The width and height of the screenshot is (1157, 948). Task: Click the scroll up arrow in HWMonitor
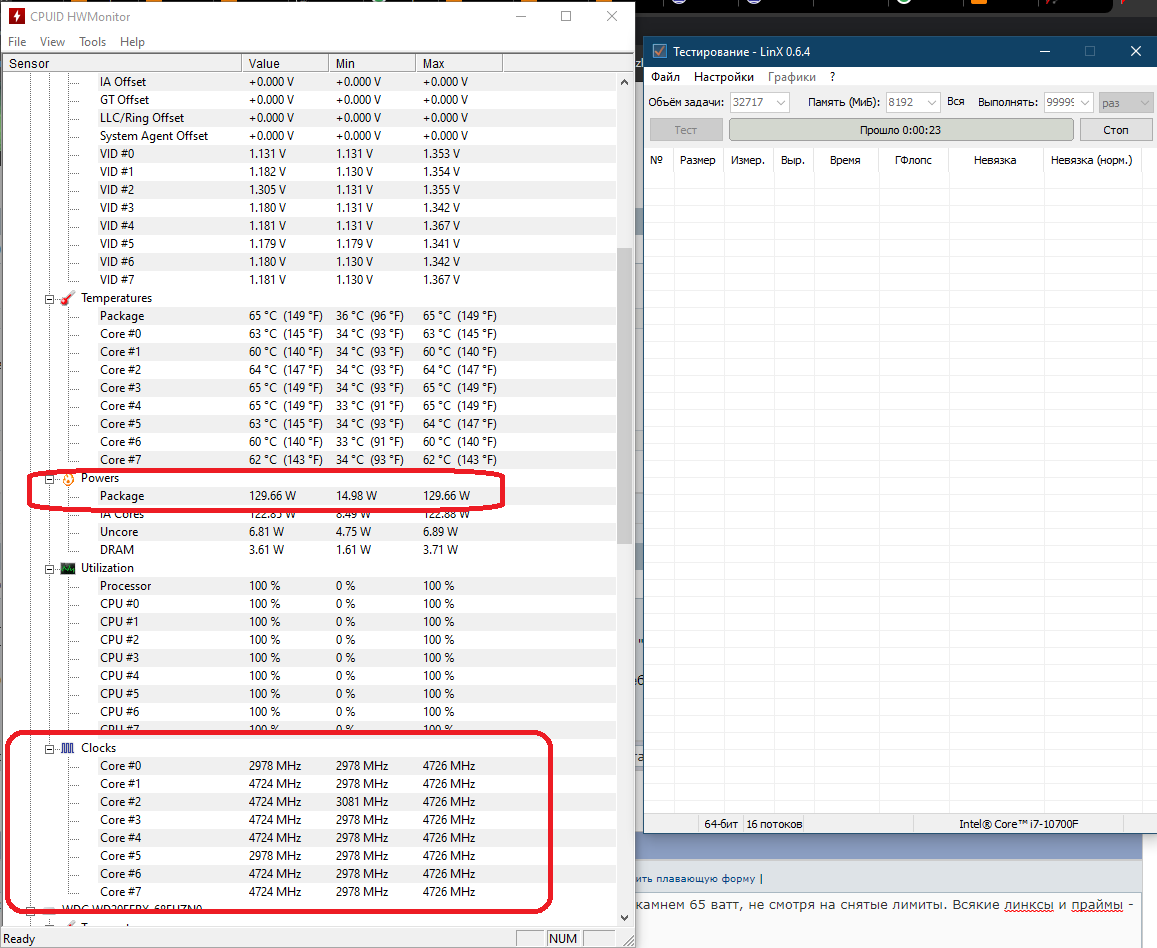point(624,83)
